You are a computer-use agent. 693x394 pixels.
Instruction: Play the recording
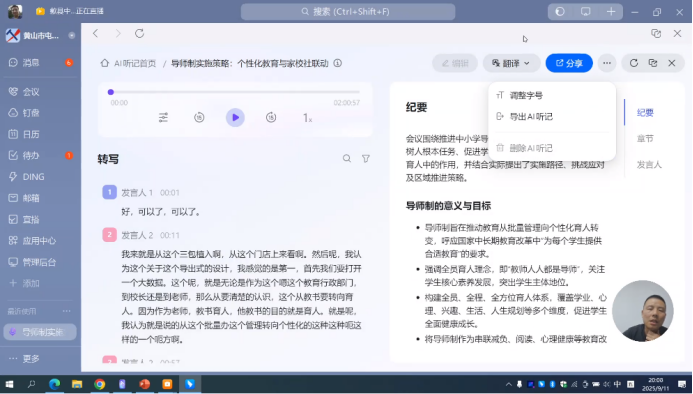click(x=235, y=118)
